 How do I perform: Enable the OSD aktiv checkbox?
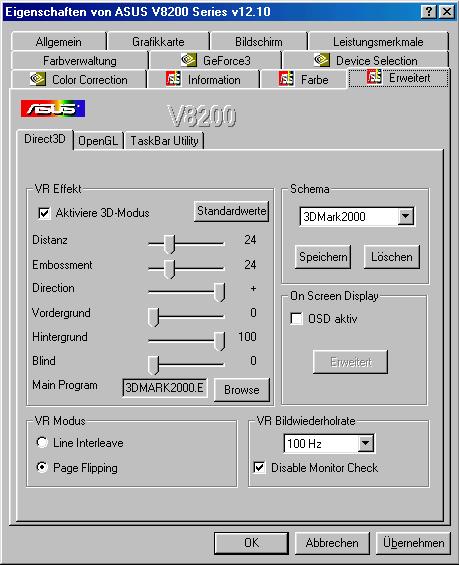click(297, 319)
